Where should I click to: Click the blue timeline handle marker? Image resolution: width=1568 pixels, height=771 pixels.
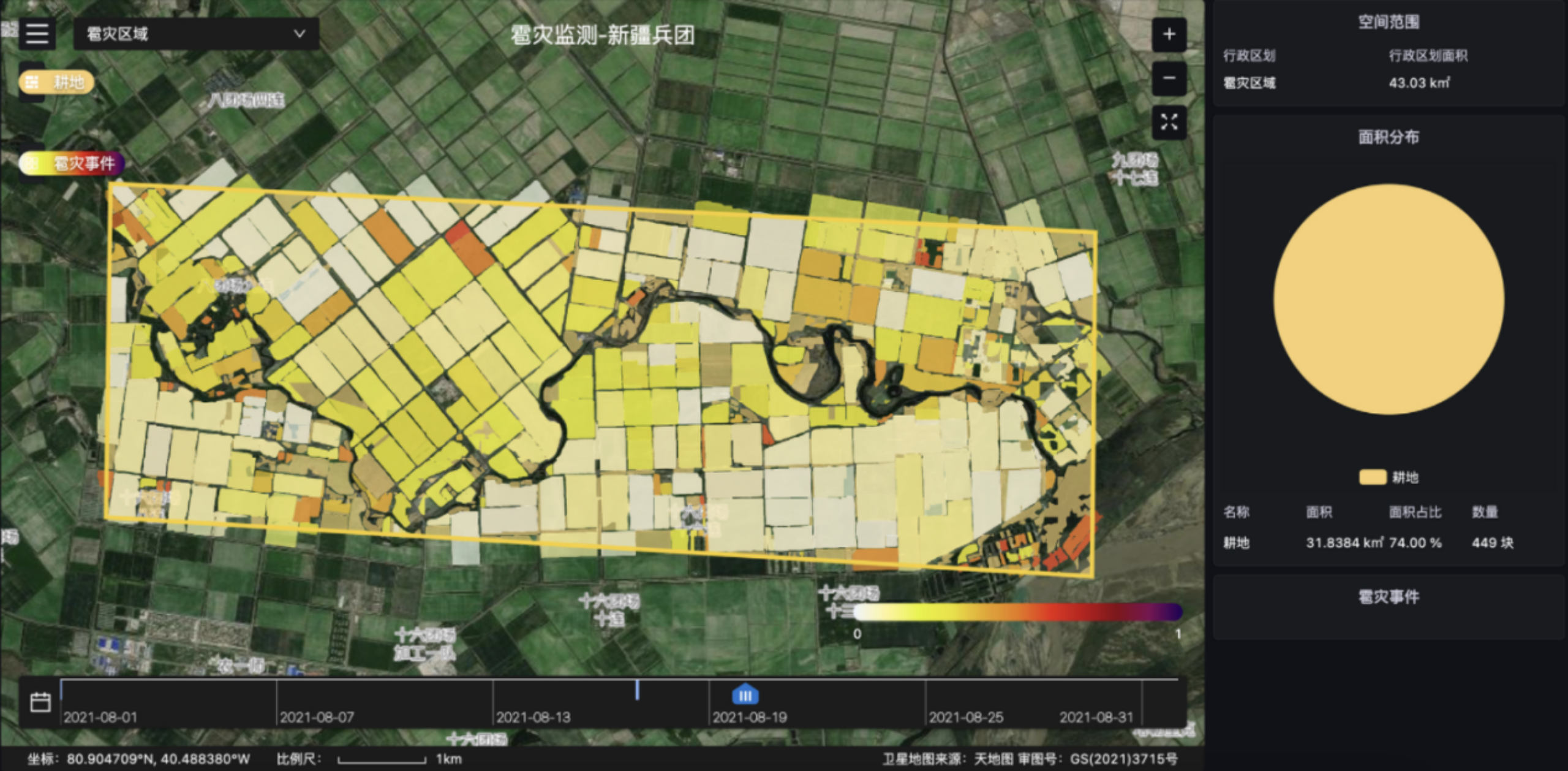745,695
